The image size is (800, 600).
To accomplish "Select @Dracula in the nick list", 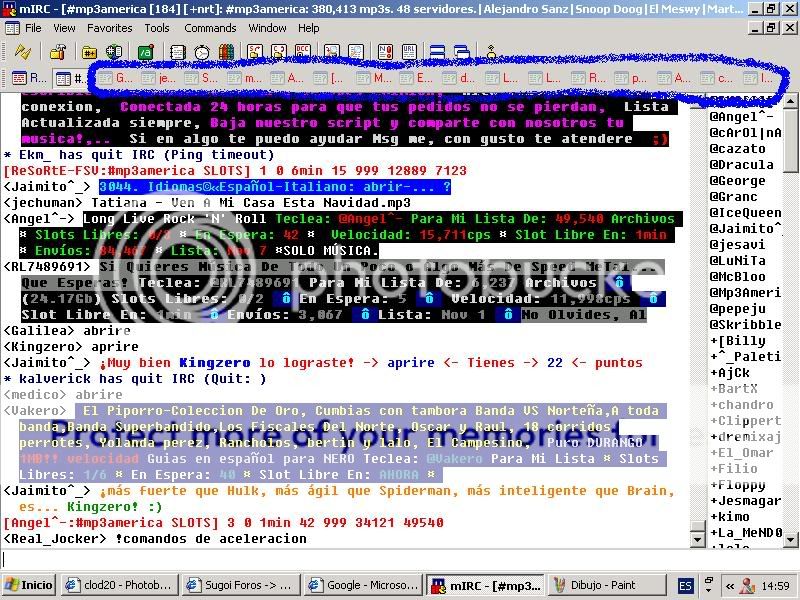I will [x=741, y=165].
